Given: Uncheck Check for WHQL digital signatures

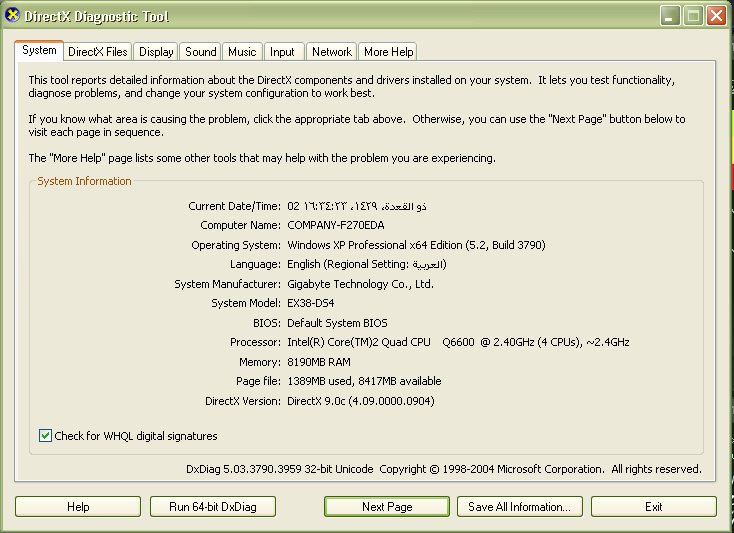Looking at the screenshot, I should 45,436.
